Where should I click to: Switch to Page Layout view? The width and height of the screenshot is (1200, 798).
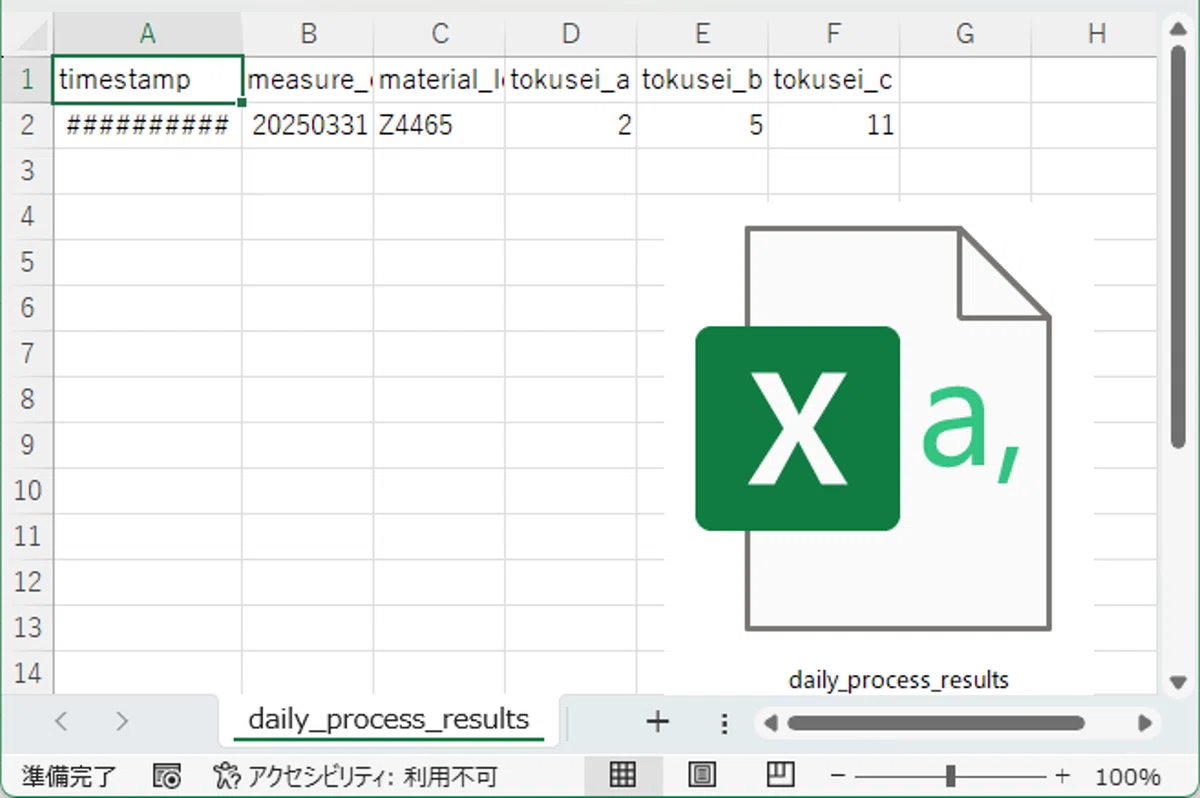coord(702,775)
